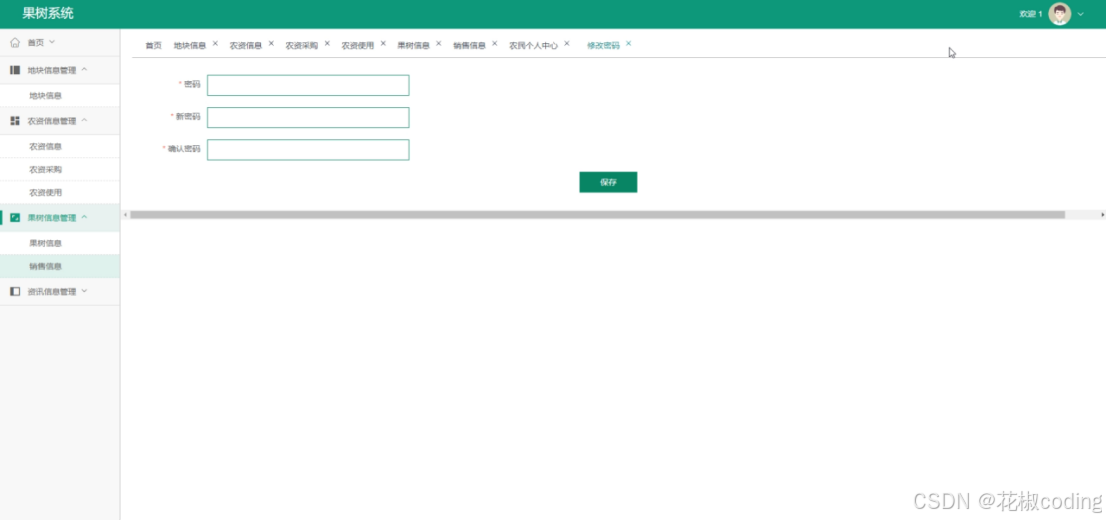1106x521 pixels.
Task: Switch to the 首页 tab
Action: [154, 45]
